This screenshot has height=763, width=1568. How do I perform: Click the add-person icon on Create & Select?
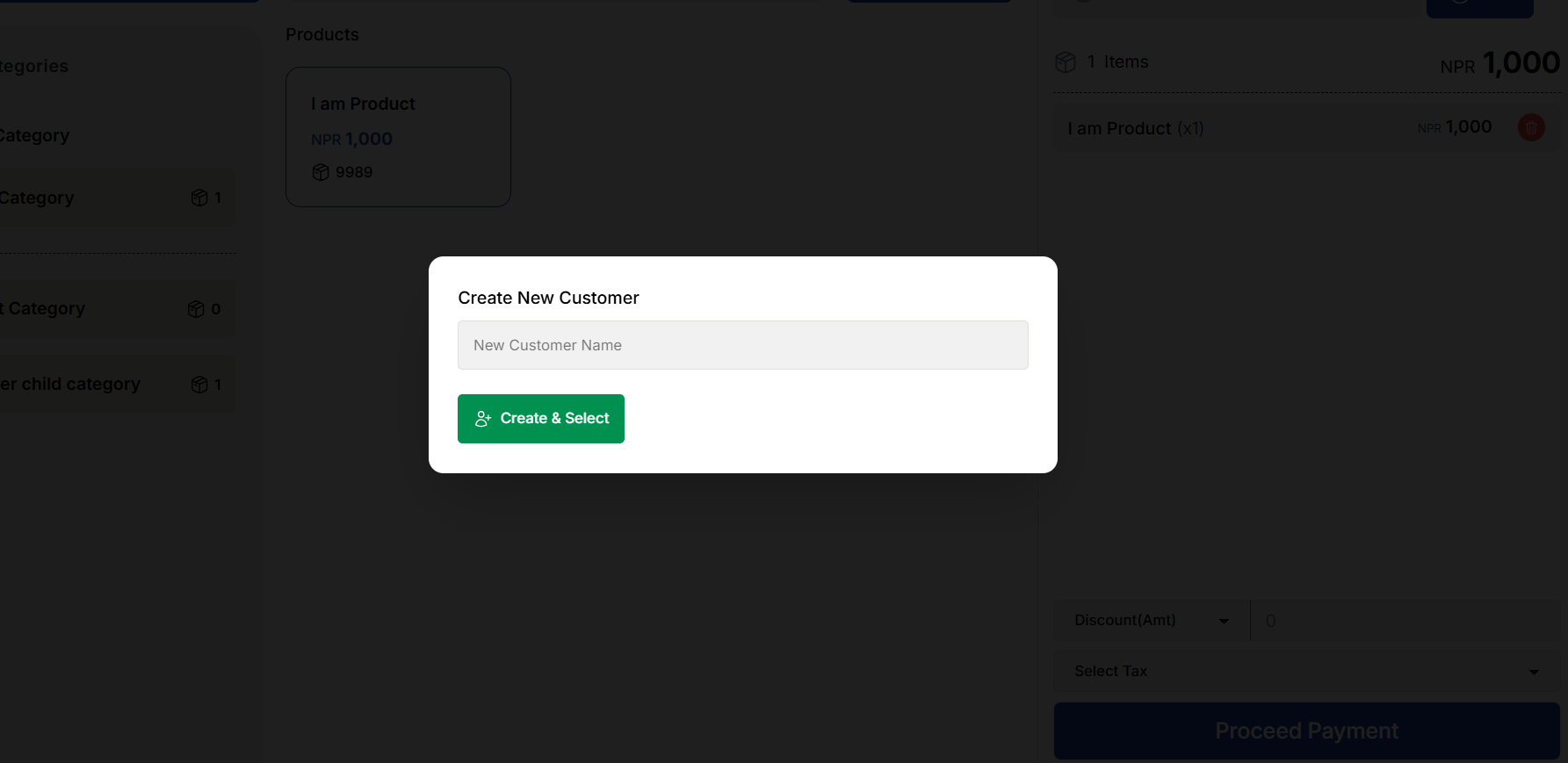pyautogui.click(x=482, y=419)
